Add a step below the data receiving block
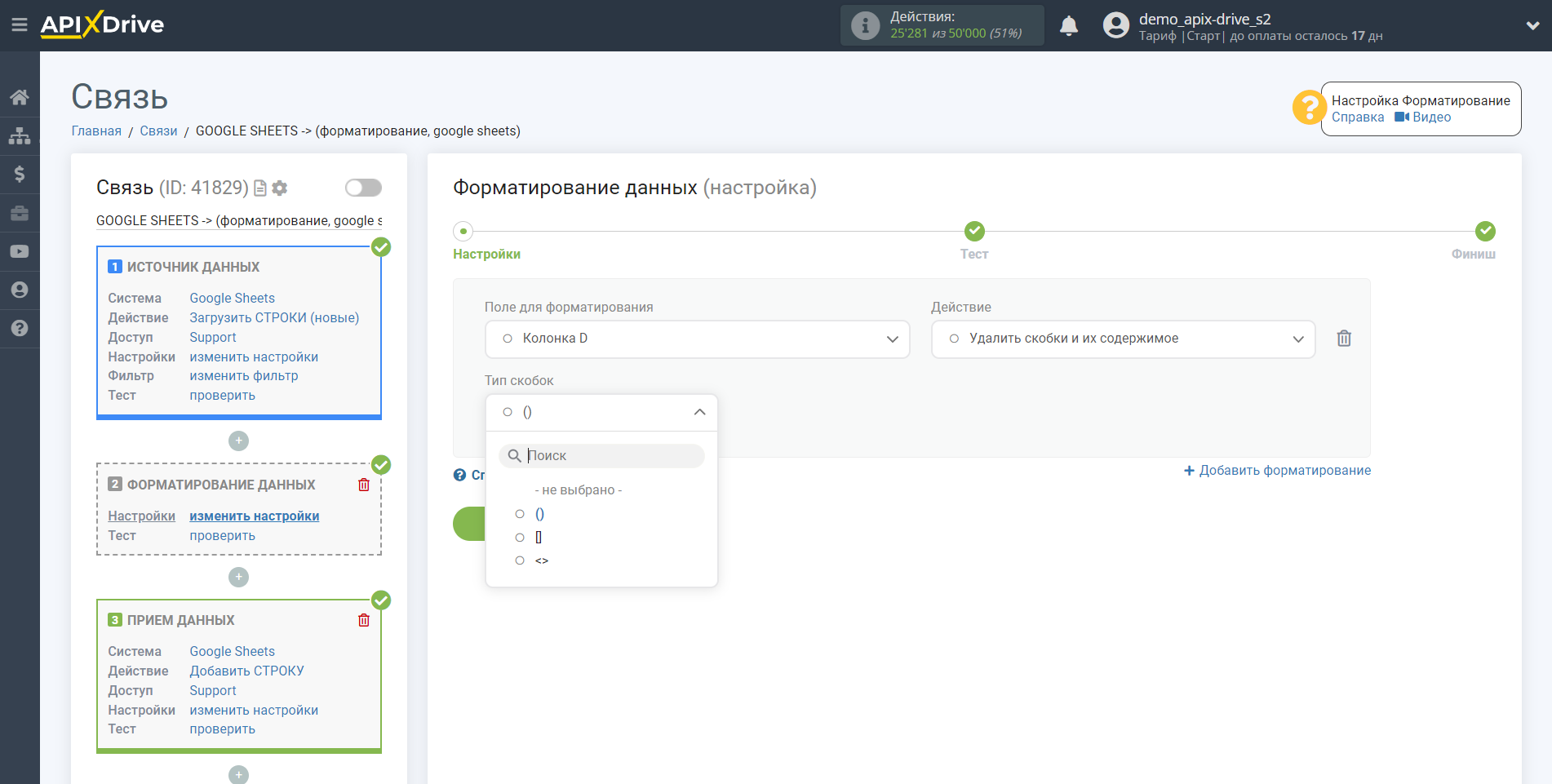The image size is (1552, 784). [x=238, y=774]
